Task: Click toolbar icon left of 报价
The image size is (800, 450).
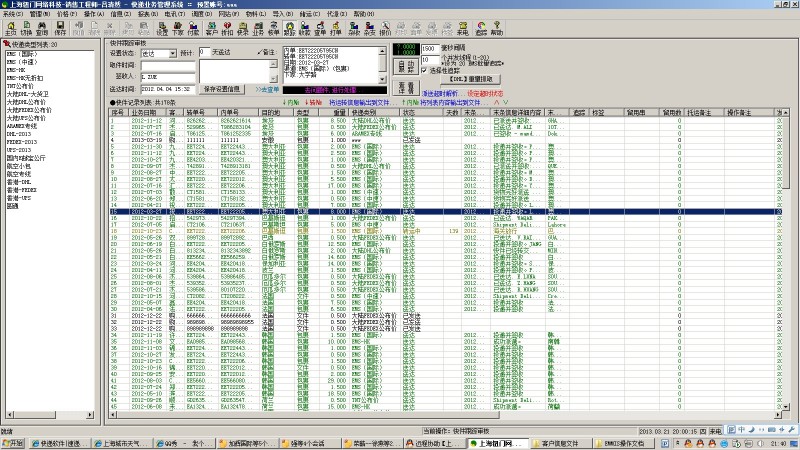Action: tap(369, 28)
